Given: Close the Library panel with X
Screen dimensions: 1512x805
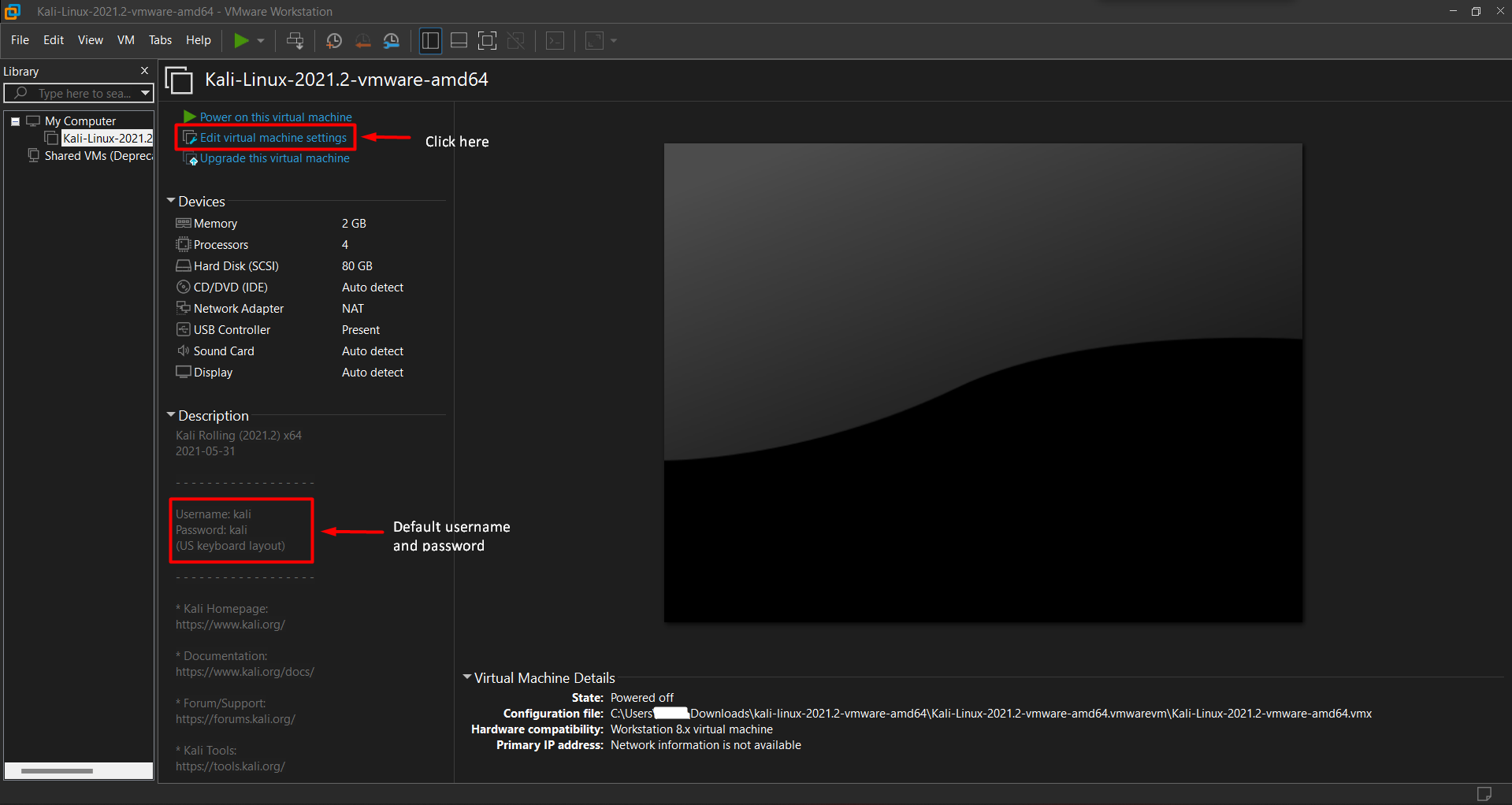Looking at the screenshot, I should click(x=144, y=71).
